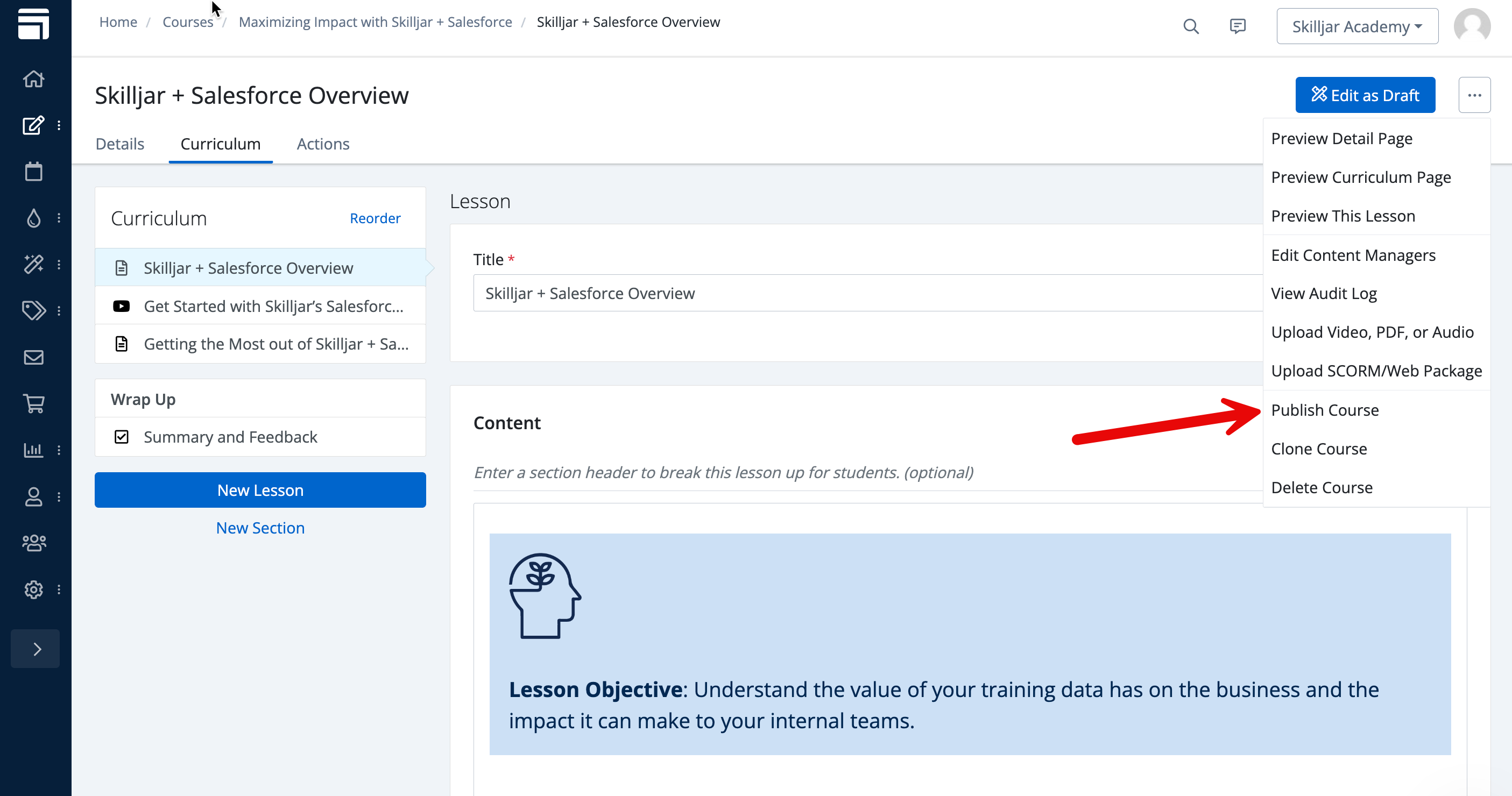Click the calendar icon in sidebar
The width and height of the screenshot is (1512, 796).
click(33, 171)
